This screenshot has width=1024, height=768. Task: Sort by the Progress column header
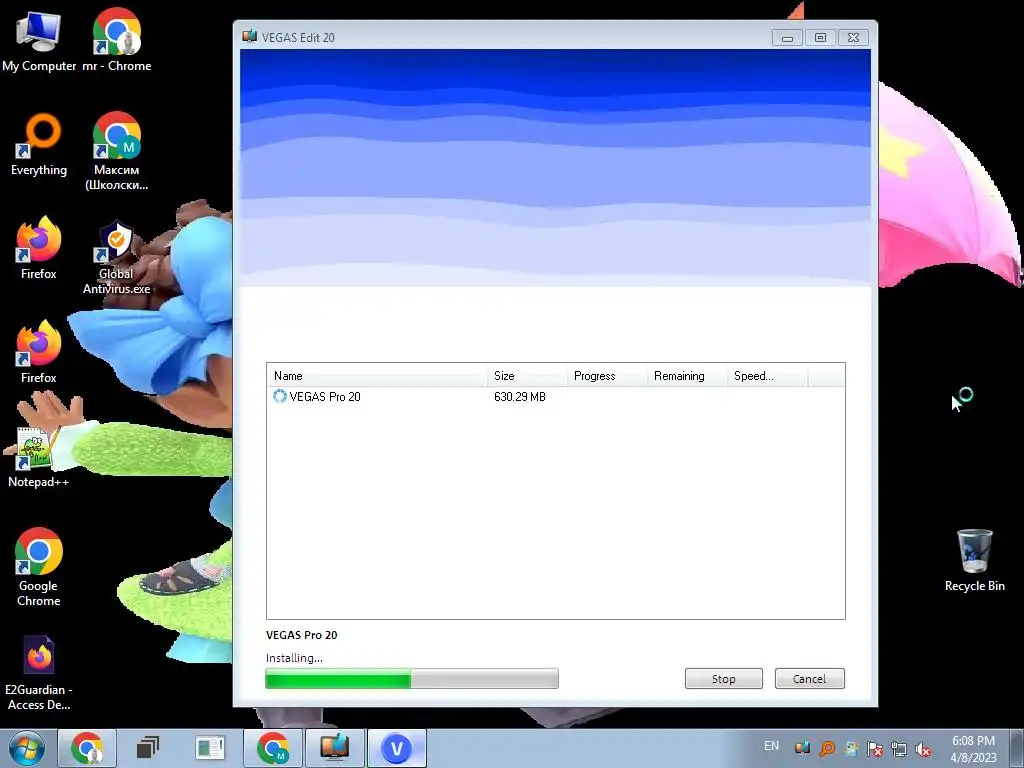coord(607,376)
